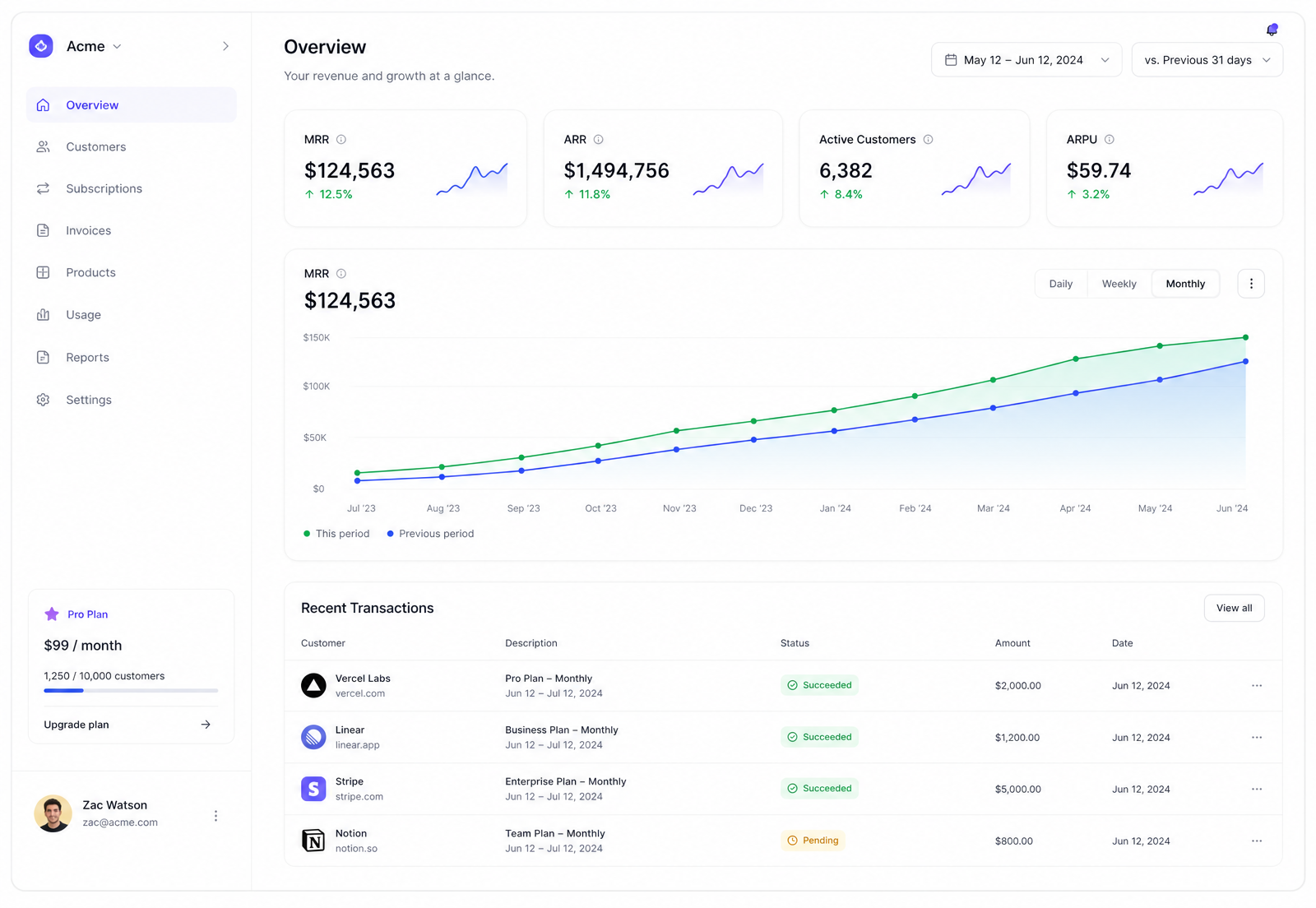Image resolution: width=1316 pixels, height=908 pixels.
Task: Click Team Plan – Monthly description
Action: coord(555,833)
